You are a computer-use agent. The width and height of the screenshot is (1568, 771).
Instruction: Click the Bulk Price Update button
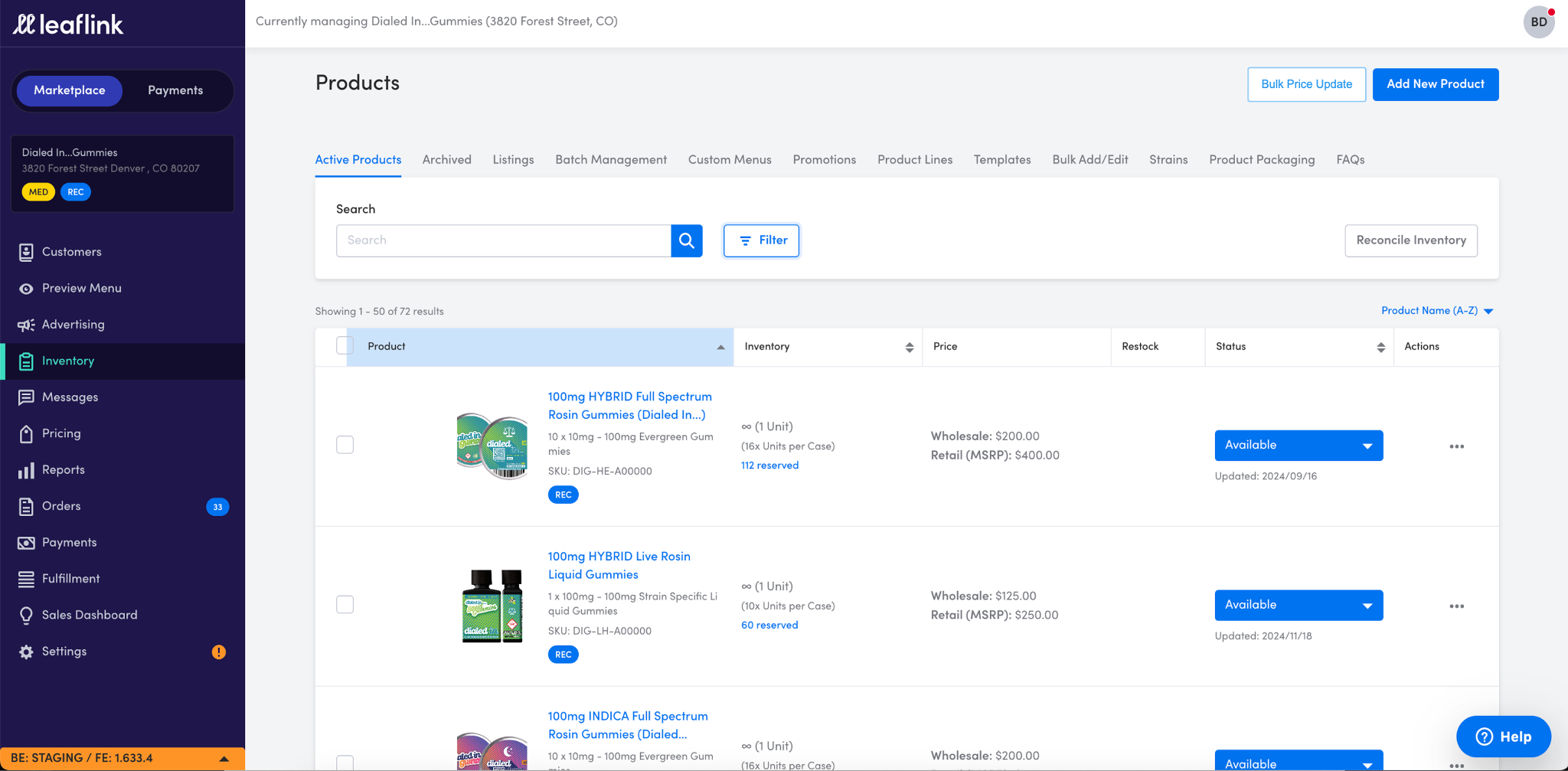pyautogui.click(x=1306, y=84)
